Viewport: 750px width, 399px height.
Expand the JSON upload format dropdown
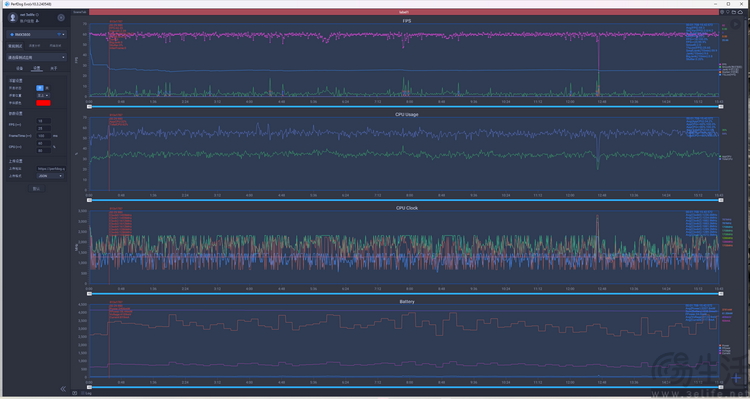tap(50, 176)
